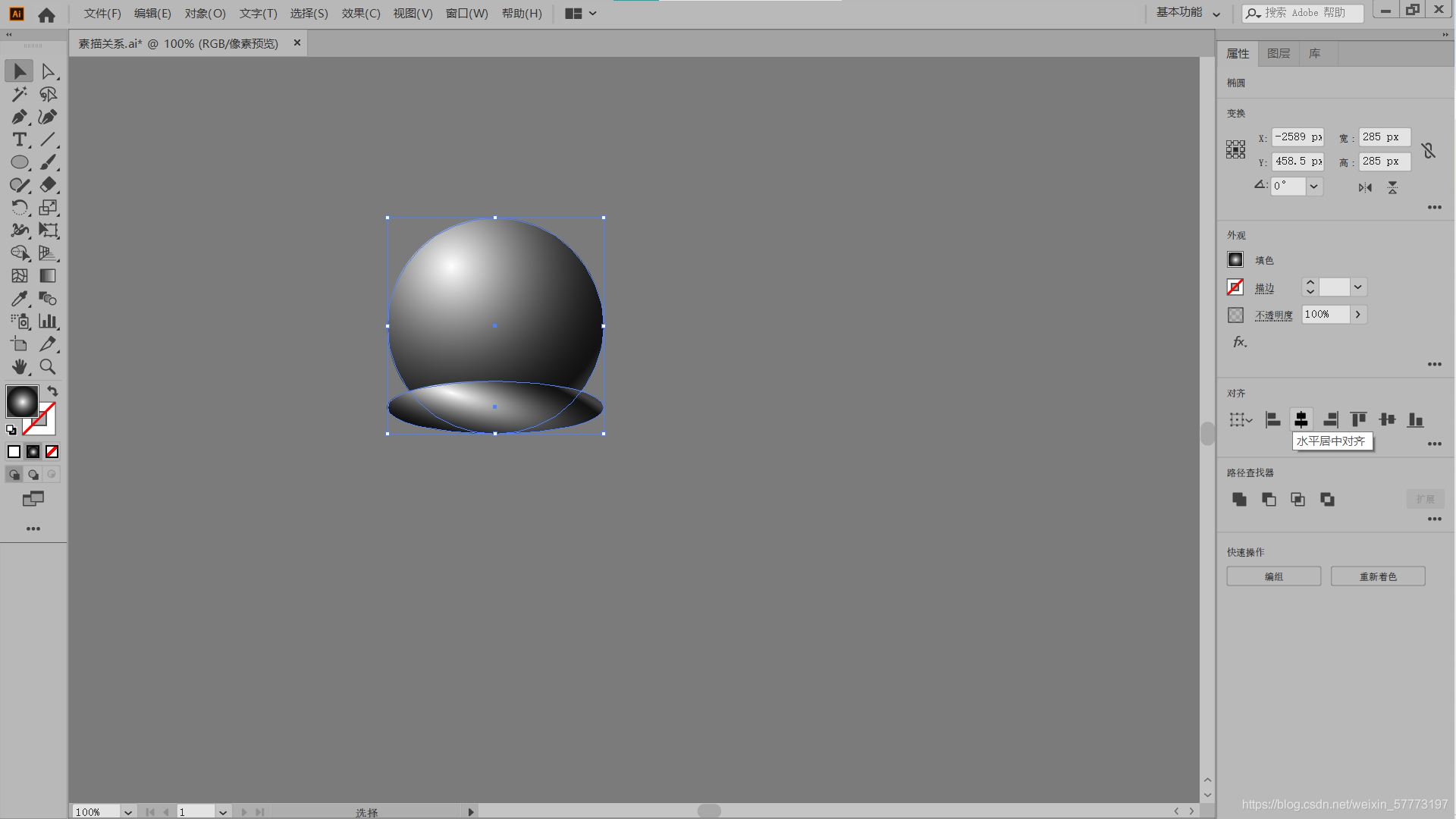Viewport: 1456px width, 819px height.
Task: Open the 效果(C) menu
Action: 360,14
